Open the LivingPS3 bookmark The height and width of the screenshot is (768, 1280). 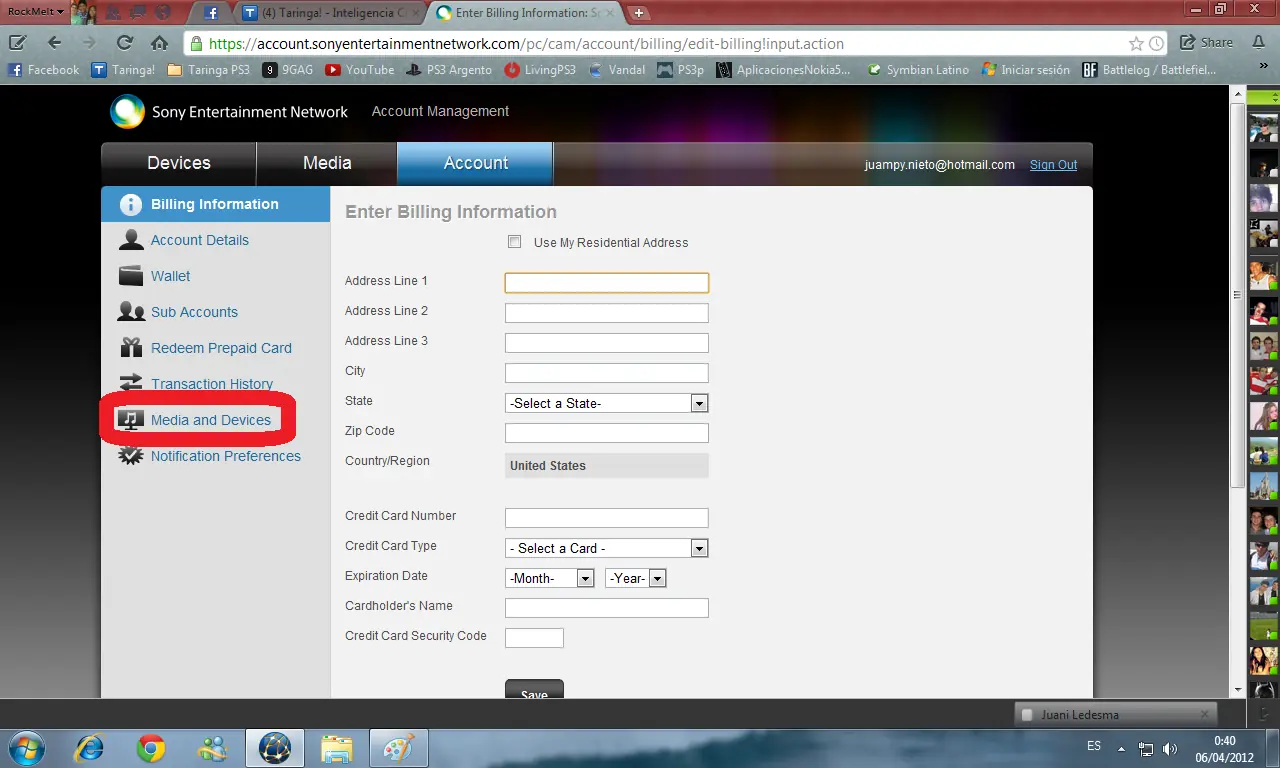pyautogui.click(x=540, y=70)
